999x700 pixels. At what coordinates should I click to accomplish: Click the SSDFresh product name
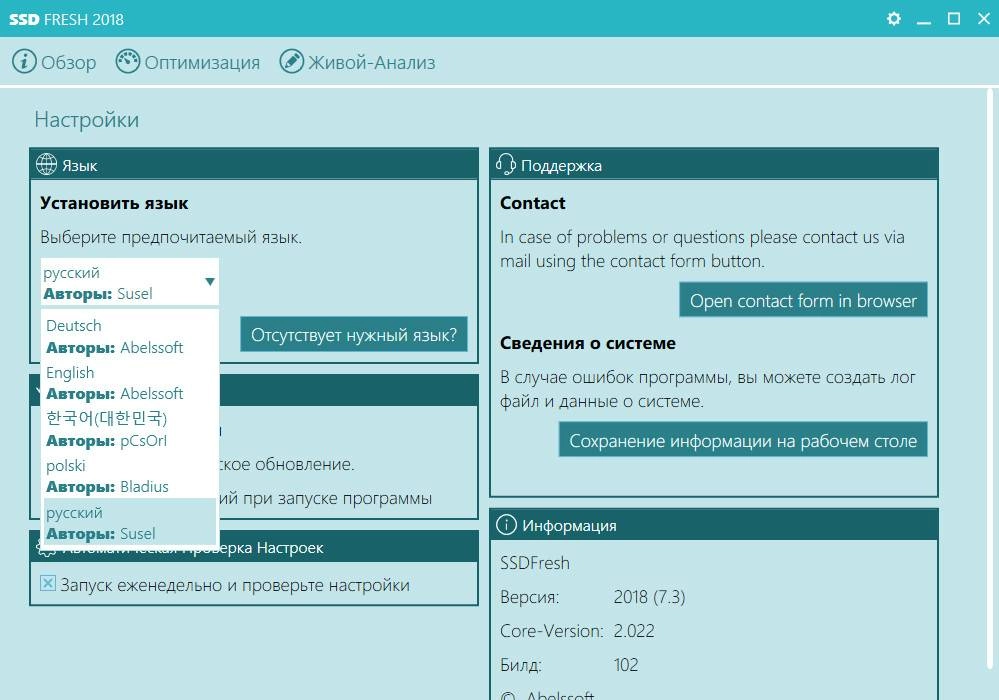click(x=535, y=563)
